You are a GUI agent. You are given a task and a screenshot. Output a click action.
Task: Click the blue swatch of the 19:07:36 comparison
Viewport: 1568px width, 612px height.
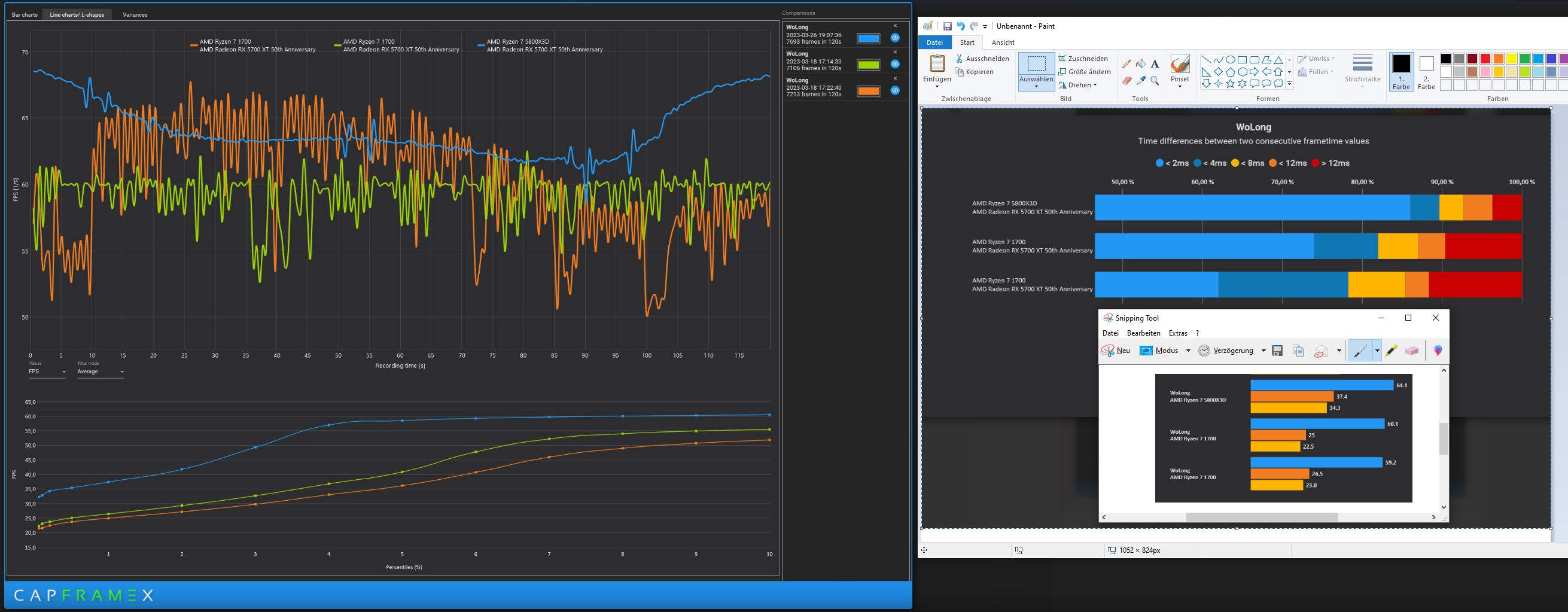[x=868, y=38]
